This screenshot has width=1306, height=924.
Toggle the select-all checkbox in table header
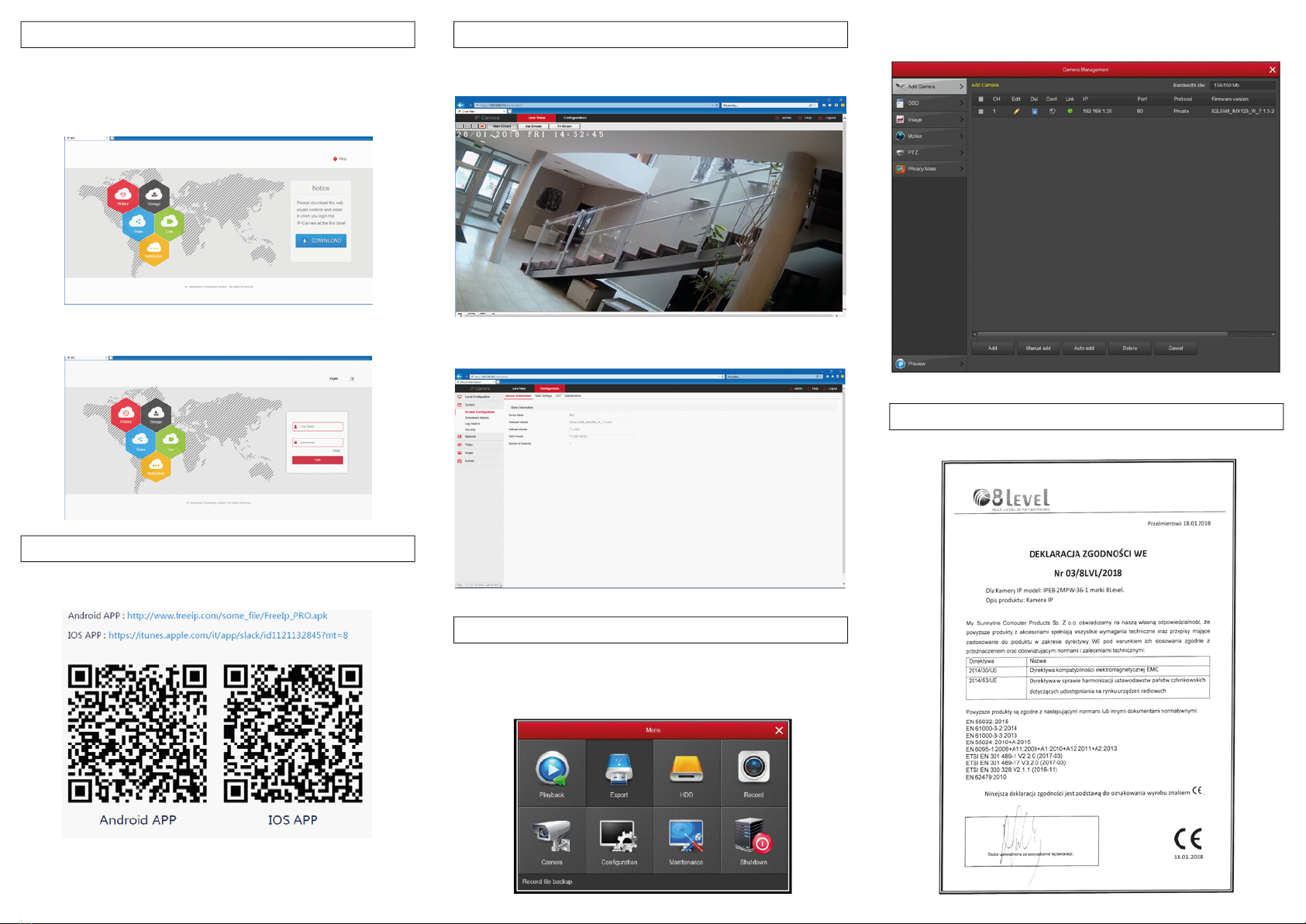pos(980,99)
